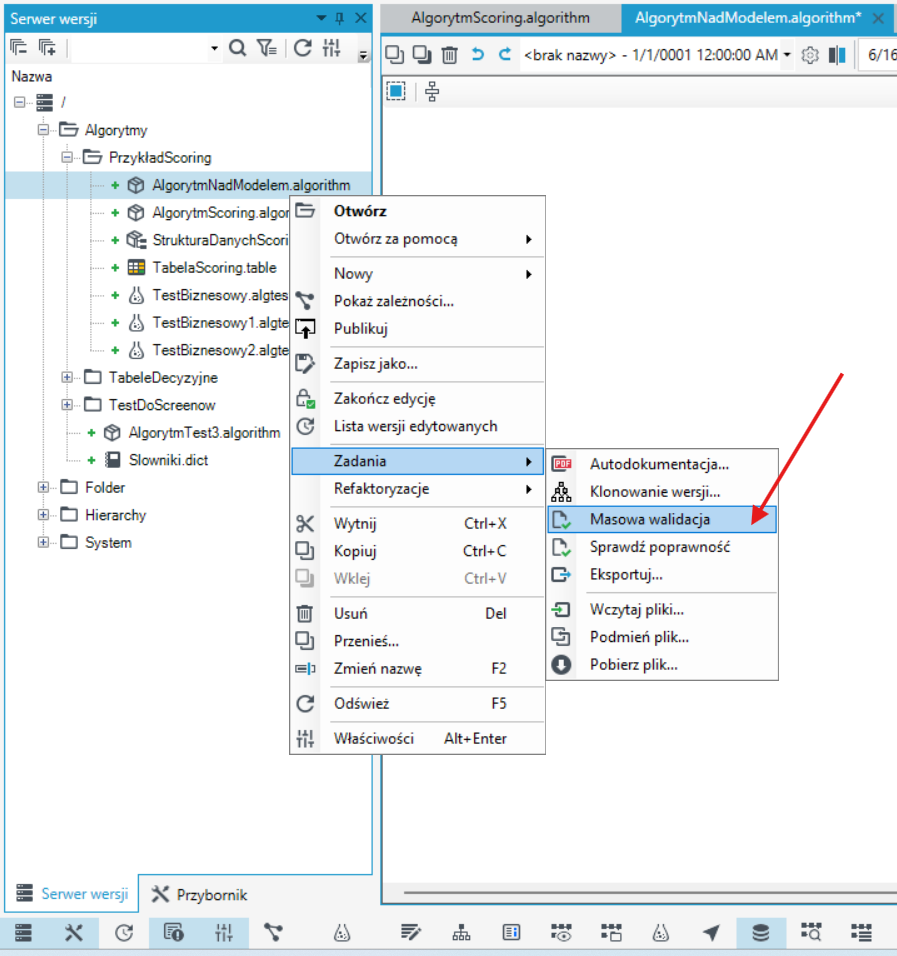The height and width of the screenshot is (956, 897).
Task: Click the search input field in Serwer wersji
Action: tap(140, 48)
